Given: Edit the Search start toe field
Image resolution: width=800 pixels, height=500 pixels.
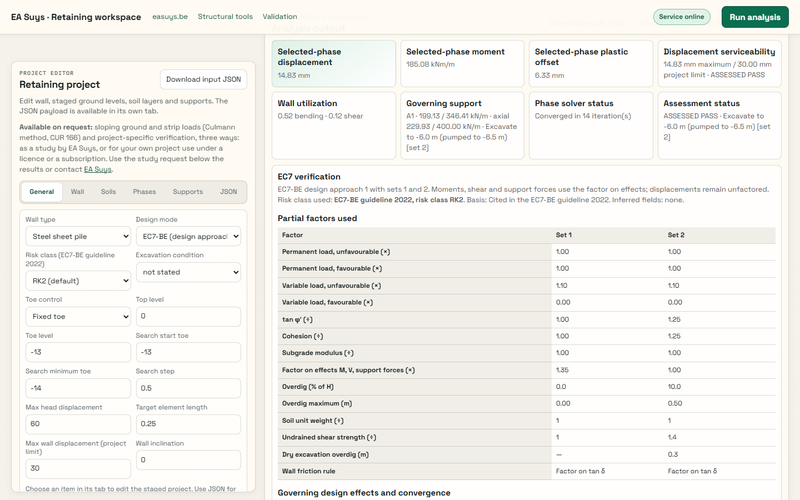Looking at the screenshot, I should 188,352.
